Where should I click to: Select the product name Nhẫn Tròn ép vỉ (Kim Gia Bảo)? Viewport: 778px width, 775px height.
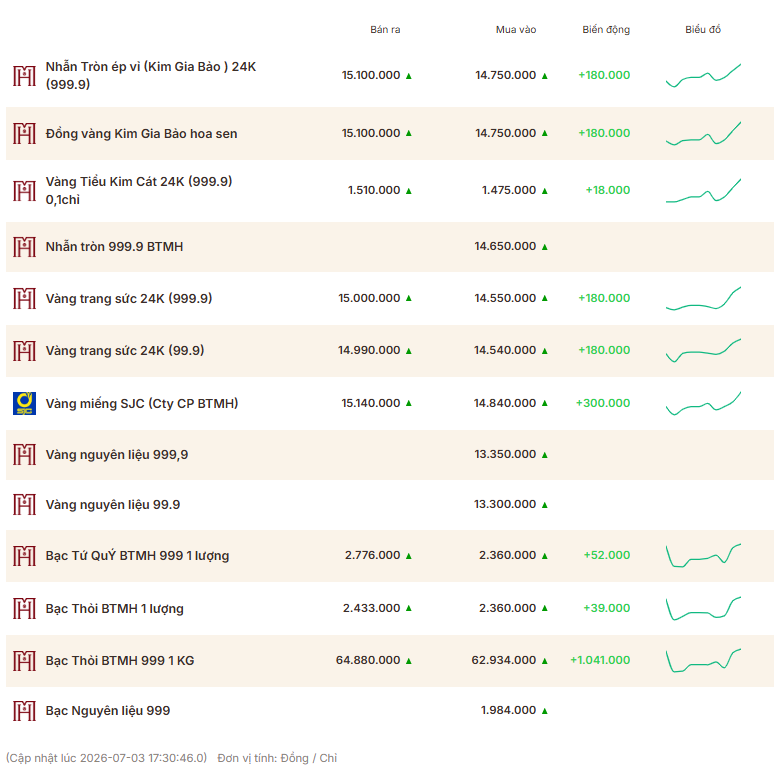(x=151, y=75)
